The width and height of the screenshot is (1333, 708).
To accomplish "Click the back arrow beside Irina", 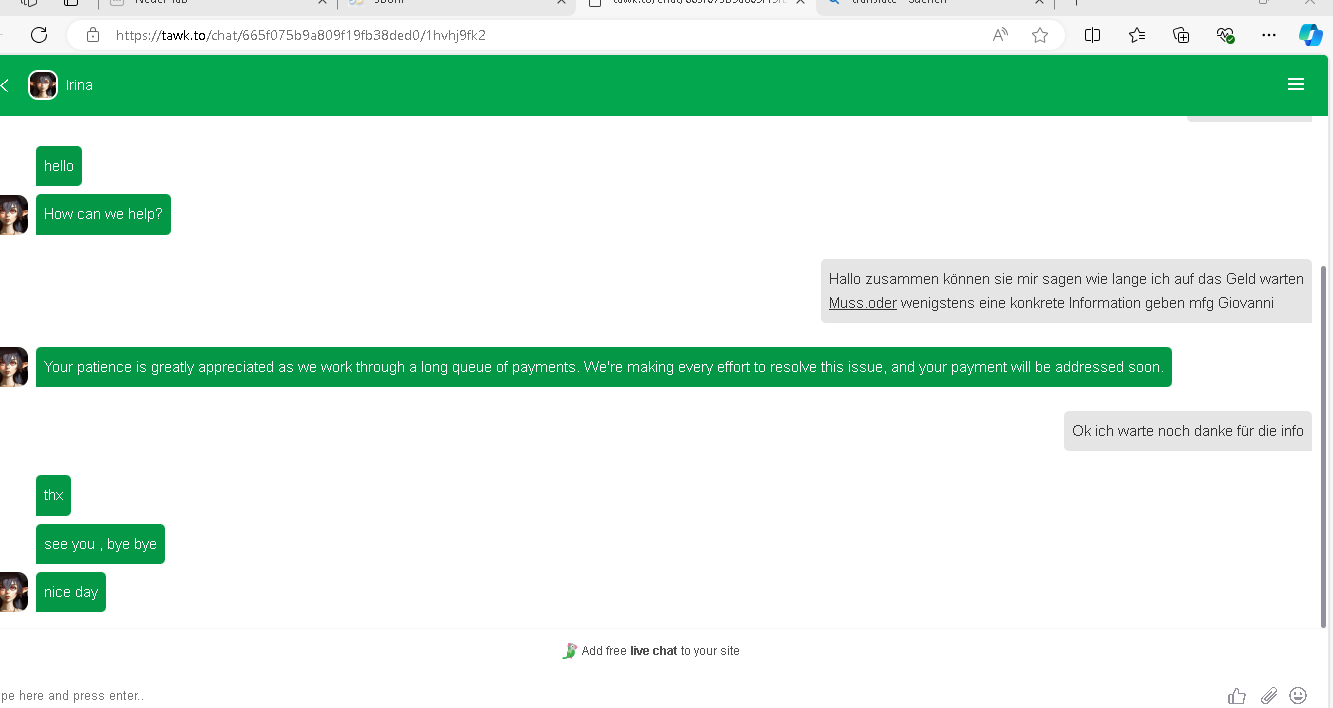I will tap(5, 86).
